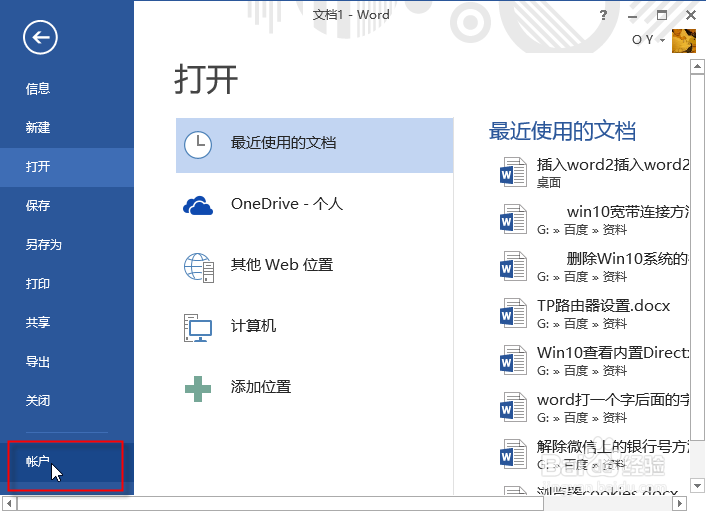Click the globe icon for web locations
The width and height of the screenshot is (706, 512).
199,267
